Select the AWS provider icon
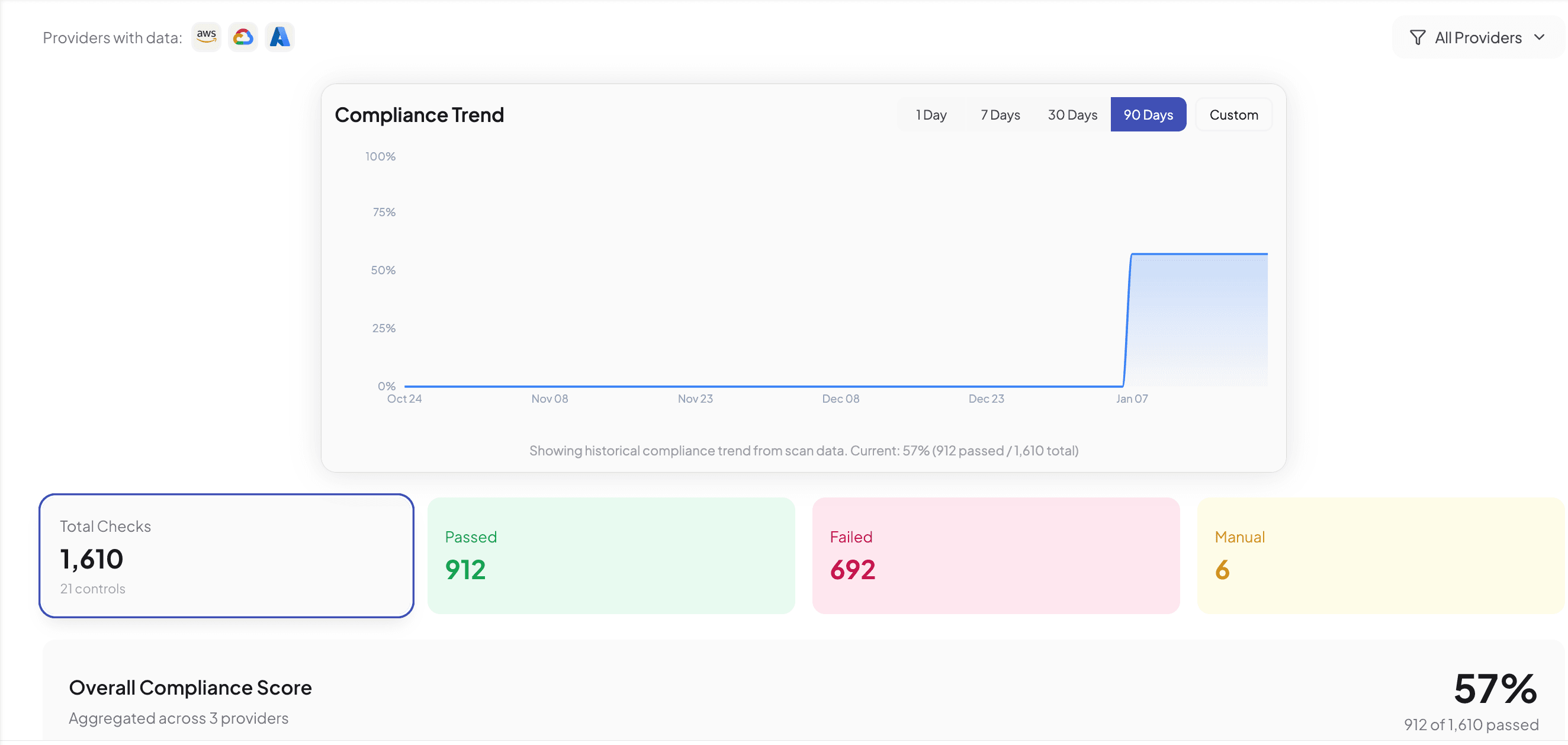 pyautogui.click(x=205, y=37)
